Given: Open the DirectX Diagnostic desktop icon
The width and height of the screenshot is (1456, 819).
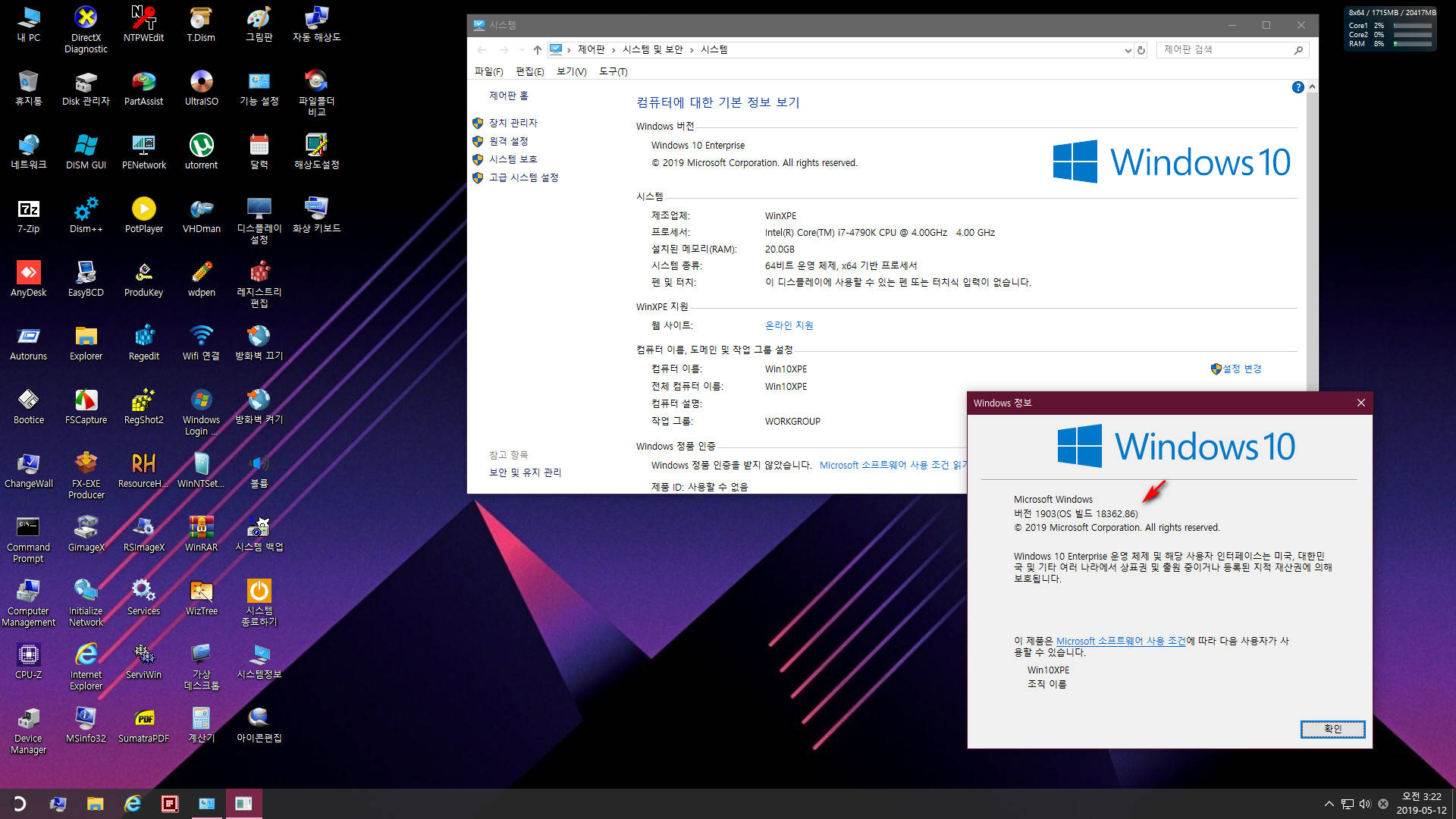Looking at the screenshot, I should point(86,29).
